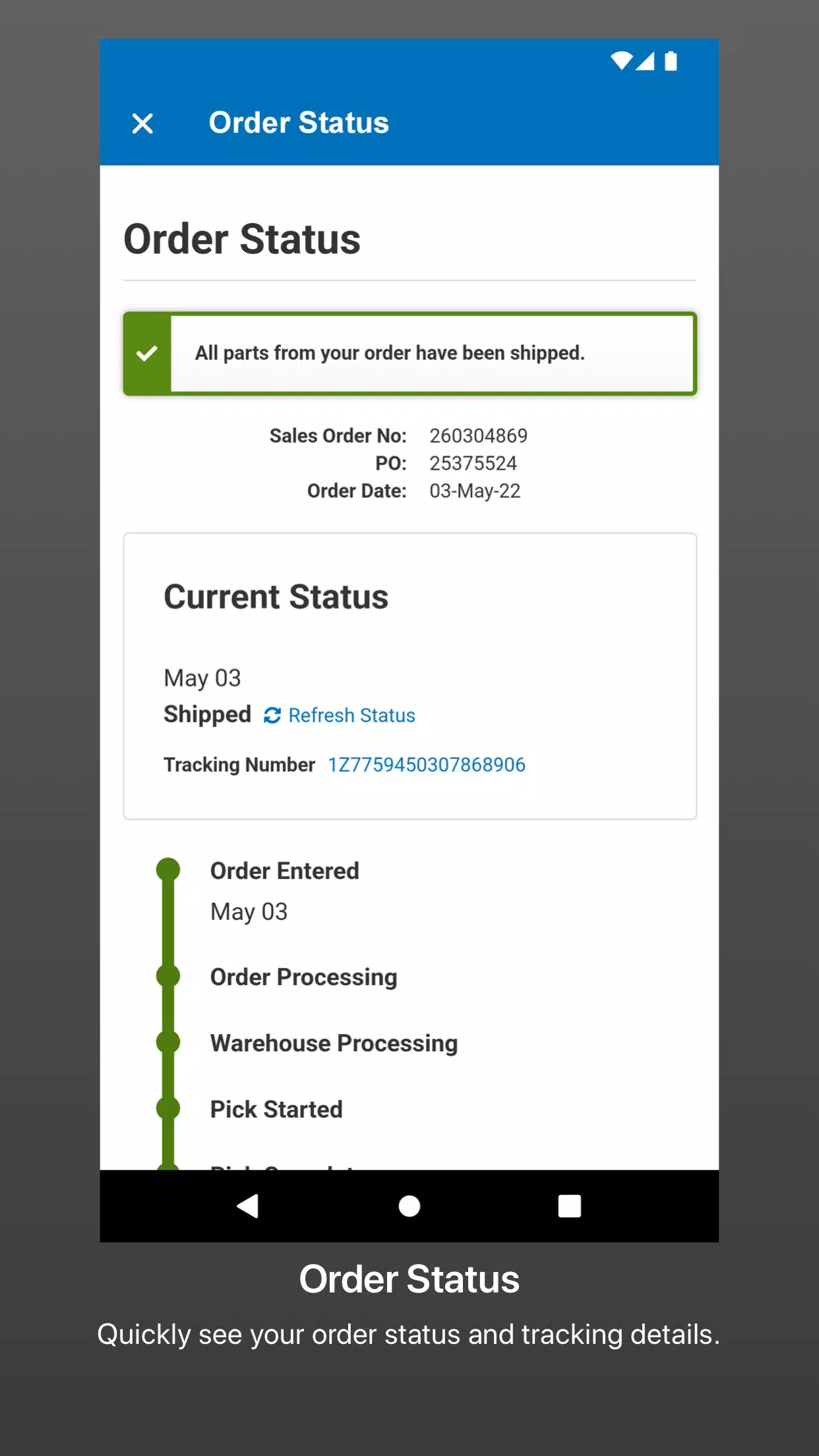Screen dimensions: 819x1456
Task: Select the Order Processing timeline dot
Action: (x=168, y=976)
